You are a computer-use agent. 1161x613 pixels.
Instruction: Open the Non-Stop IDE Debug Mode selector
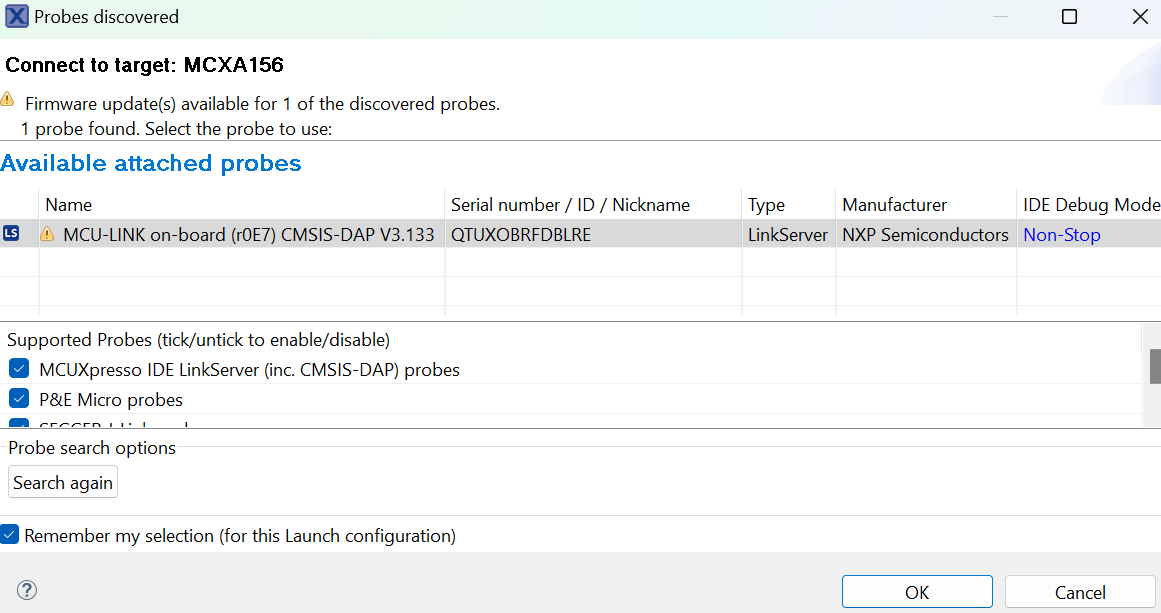click(1061, 235)
